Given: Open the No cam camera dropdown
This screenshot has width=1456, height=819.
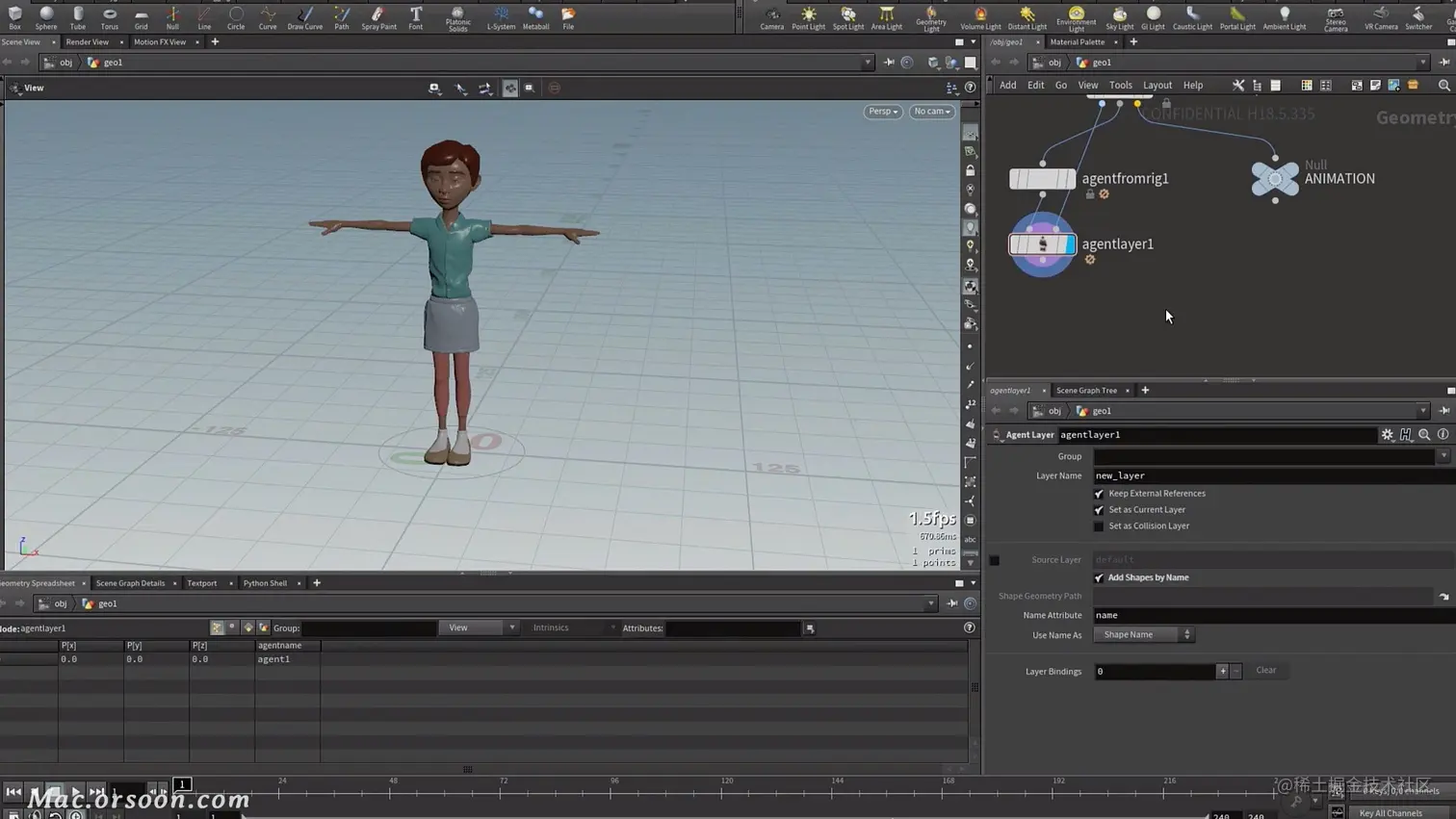Looking at the screenshot, I should pos(931,112).
